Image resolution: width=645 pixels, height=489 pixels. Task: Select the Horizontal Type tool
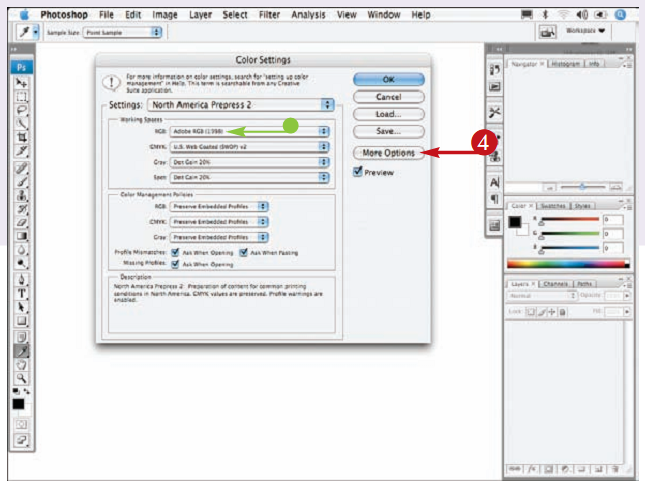click(21, 293)
